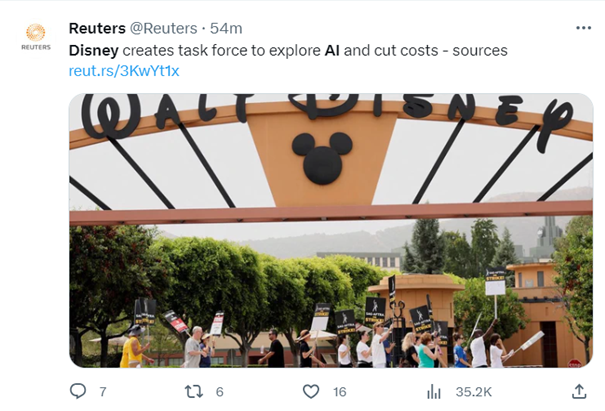Open the view analytics bar chart icon
605x411 pixels.
(x=434, y=392)
